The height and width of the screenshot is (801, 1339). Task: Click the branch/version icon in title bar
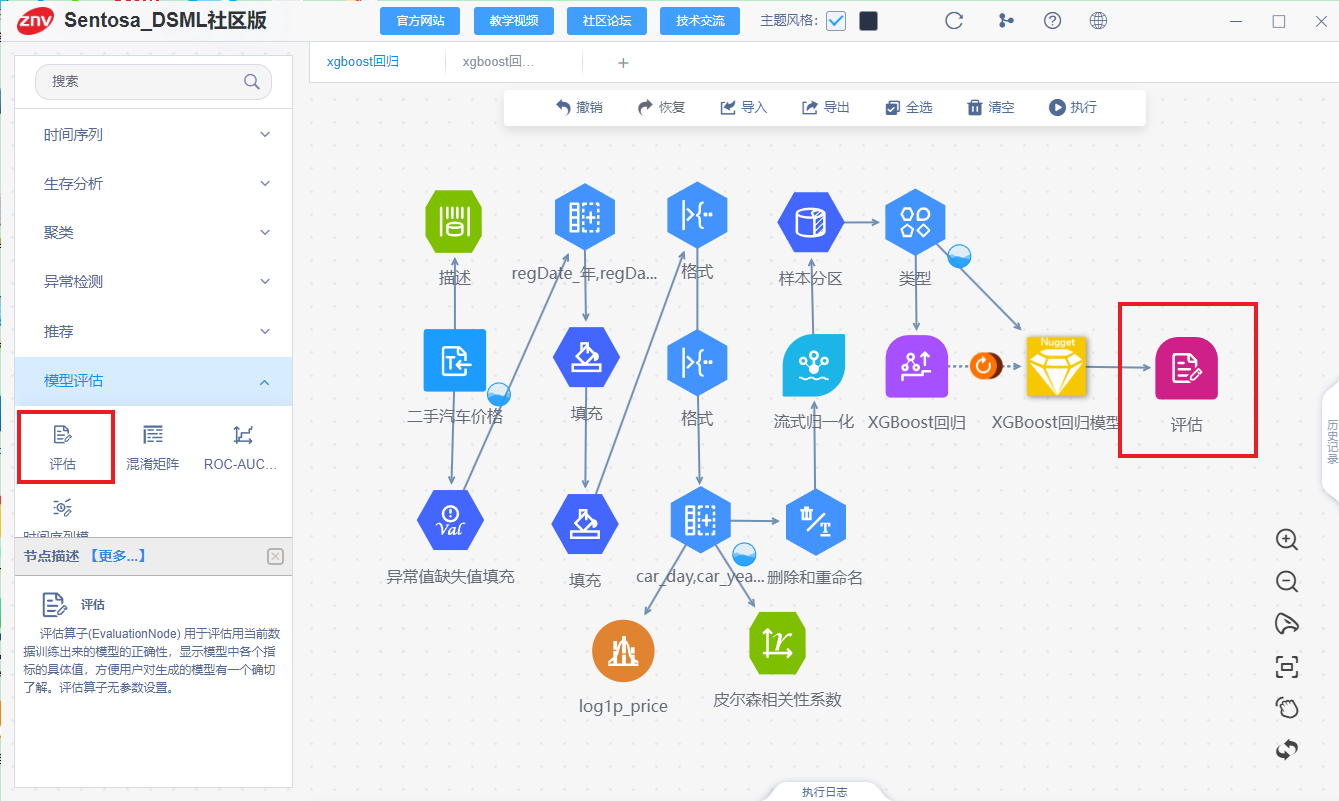[1006, 21]
